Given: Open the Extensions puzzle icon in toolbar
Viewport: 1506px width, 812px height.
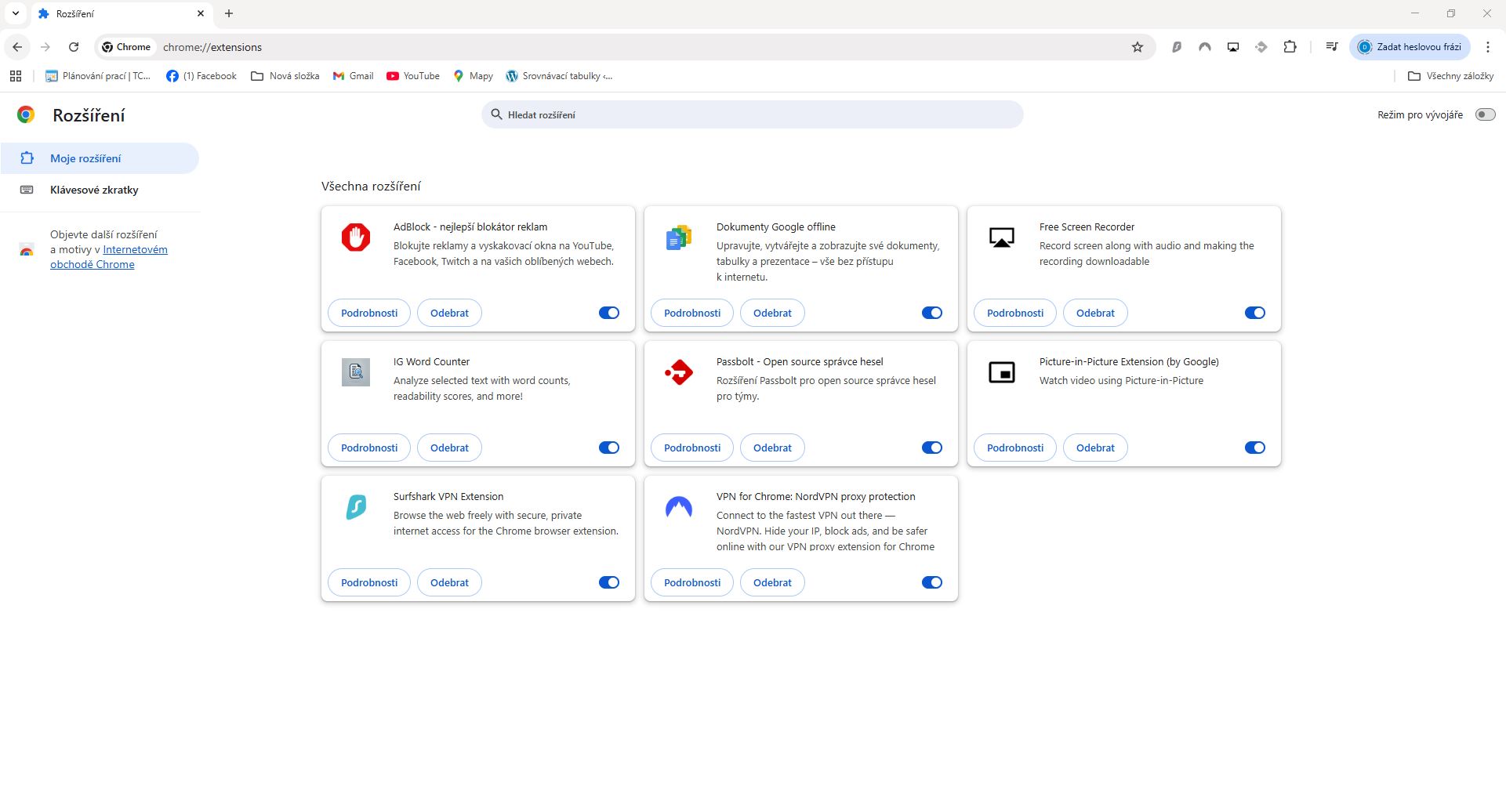Looking at the screenshot, I should [x=1290, y=47].
